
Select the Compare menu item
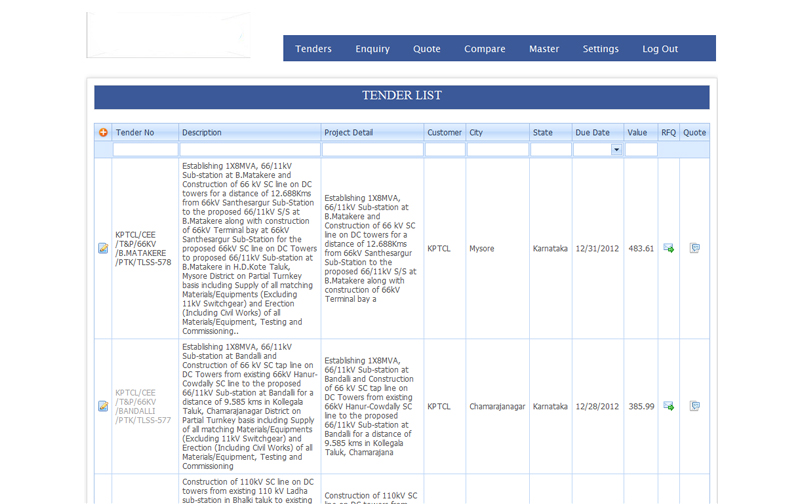[484, 49]
